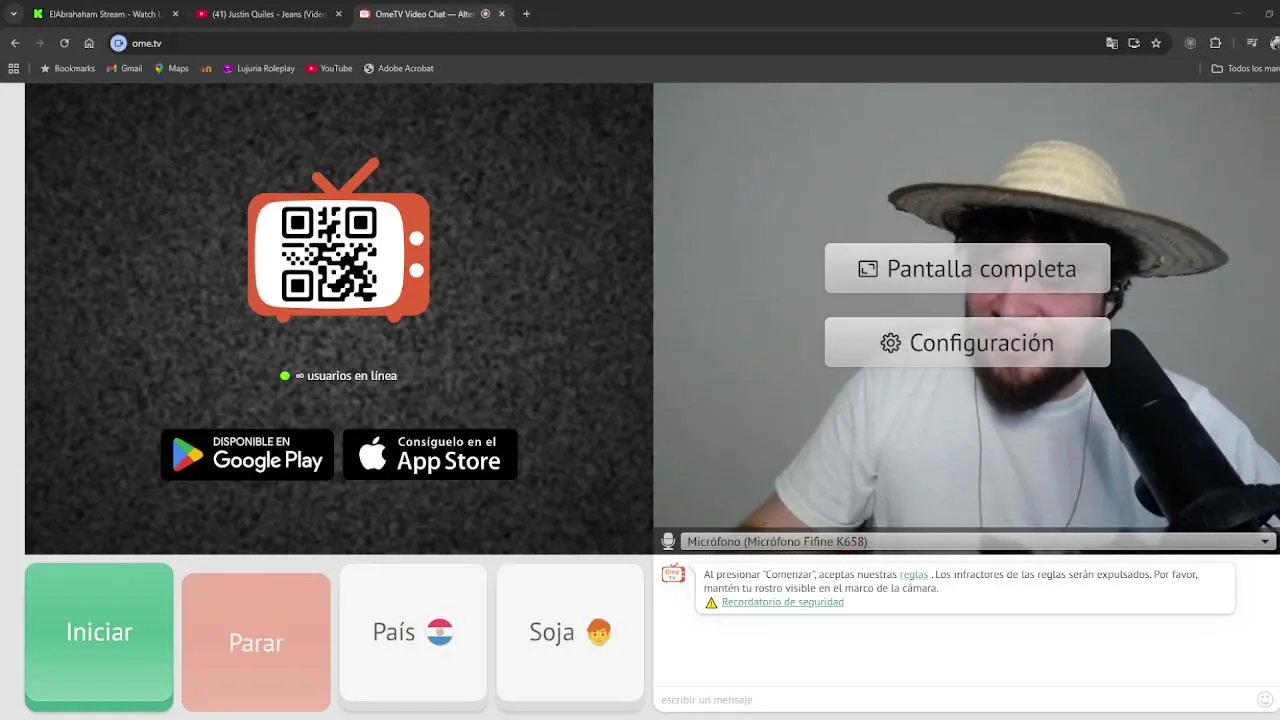Minimize the browser window

tap(1238, 14)
